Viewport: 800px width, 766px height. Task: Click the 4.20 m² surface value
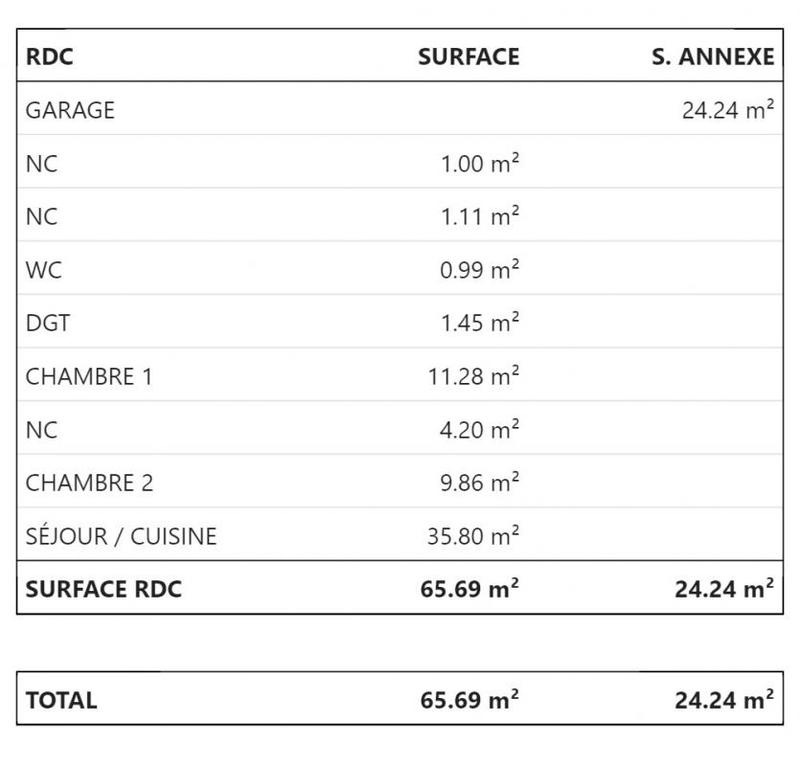[479, 429]
